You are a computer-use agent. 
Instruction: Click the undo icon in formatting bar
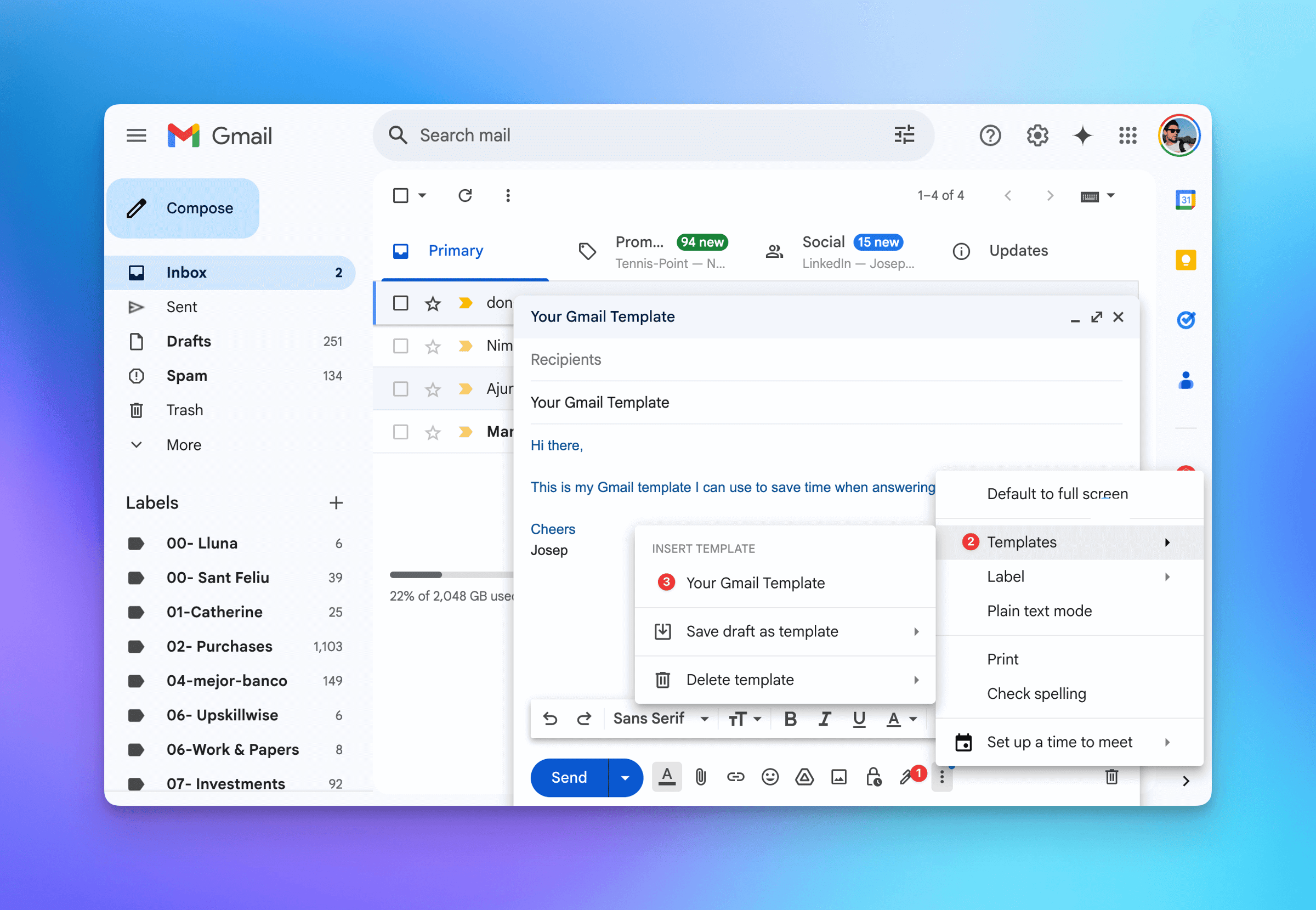click(x=550, y=719)
